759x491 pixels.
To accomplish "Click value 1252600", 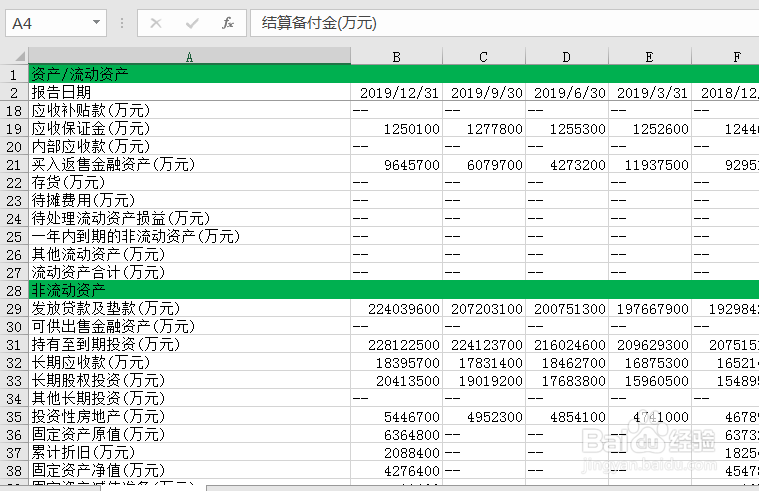I will click(x=650, y=128).
